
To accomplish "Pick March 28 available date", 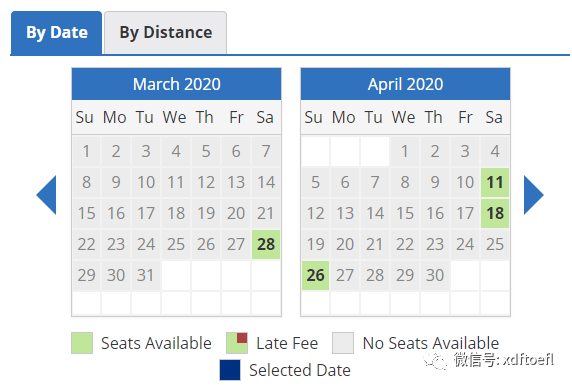I will [266, 244].
